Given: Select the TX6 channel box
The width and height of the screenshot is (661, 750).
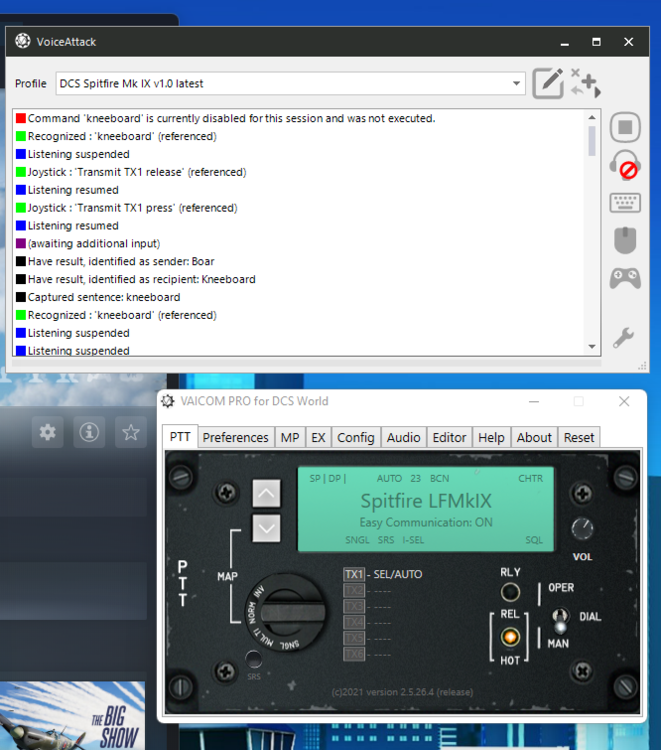Looking at the screenshot, I should click(x=354, y=654).
